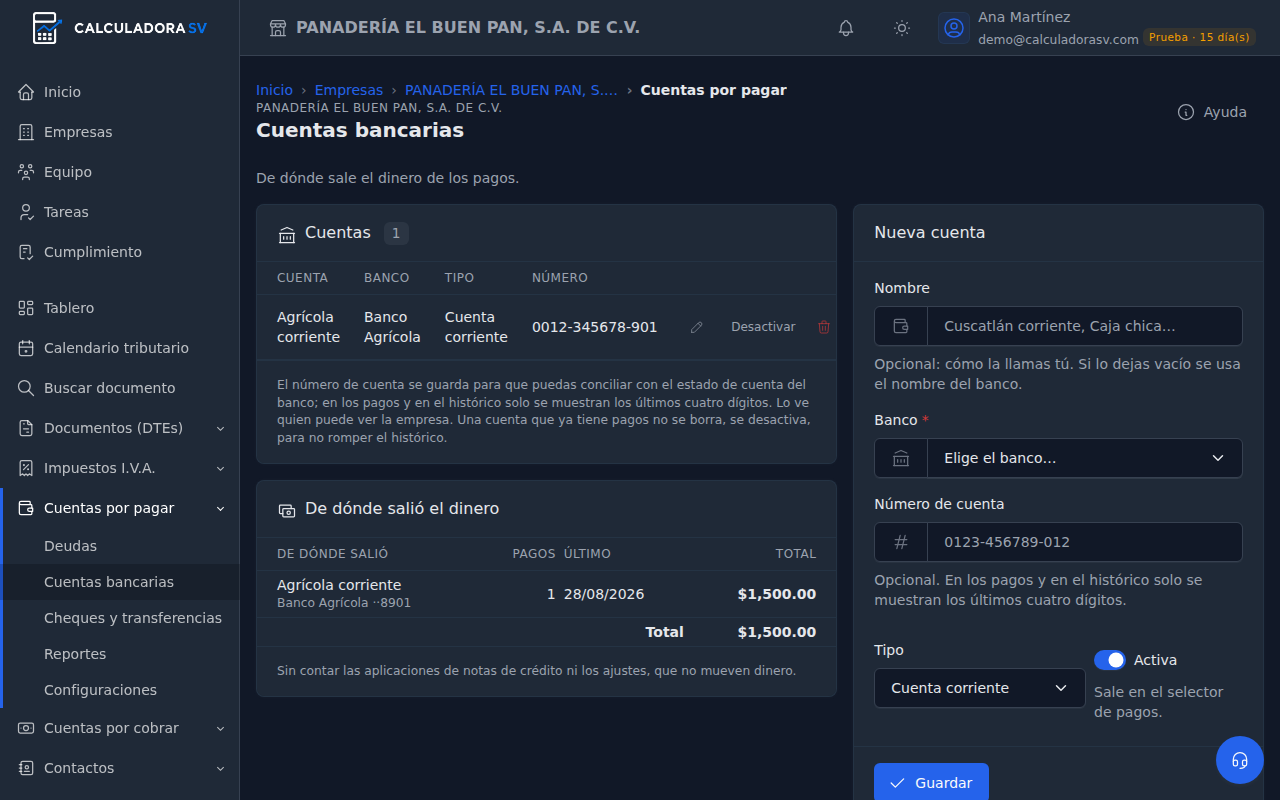The height and width of the screenshot is (800, 1280).
Task: Open the Elige el banco dropdown
Action: coord(1085,458)
